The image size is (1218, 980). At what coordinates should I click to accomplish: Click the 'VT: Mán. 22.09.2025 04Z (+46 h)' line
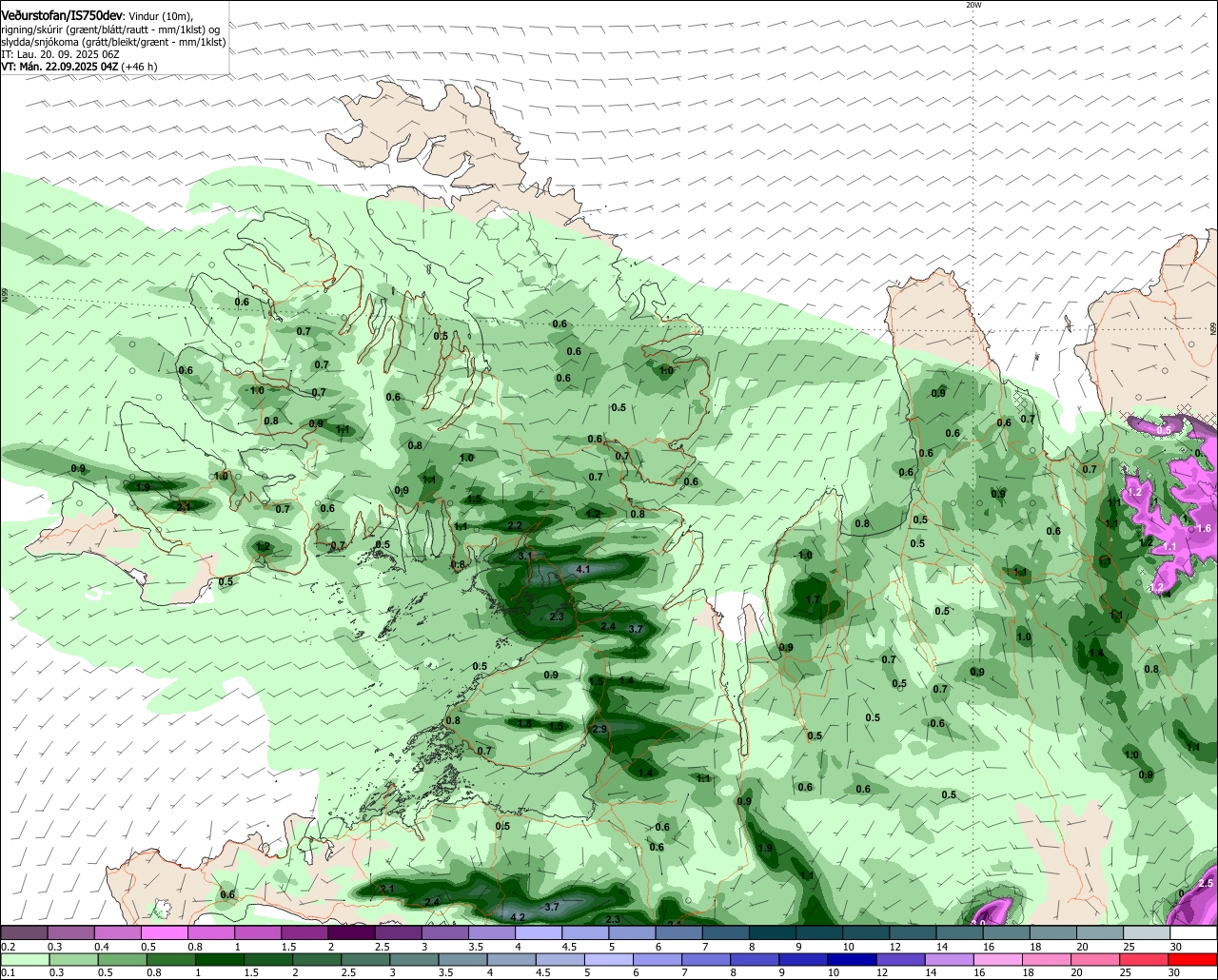[80, 67]
